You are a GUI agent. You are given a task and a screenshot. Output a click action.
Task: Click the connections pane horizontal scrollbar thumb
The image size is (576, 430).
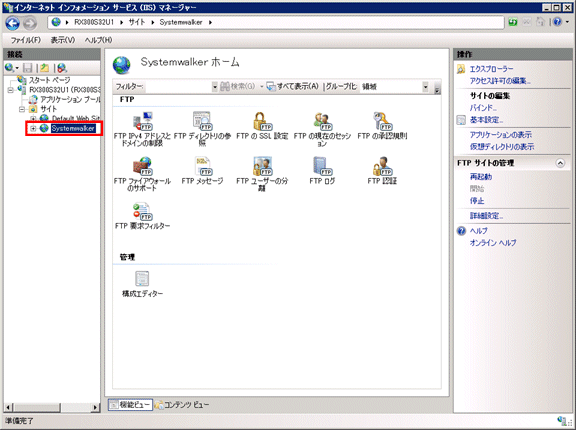[x=37, y=407]
